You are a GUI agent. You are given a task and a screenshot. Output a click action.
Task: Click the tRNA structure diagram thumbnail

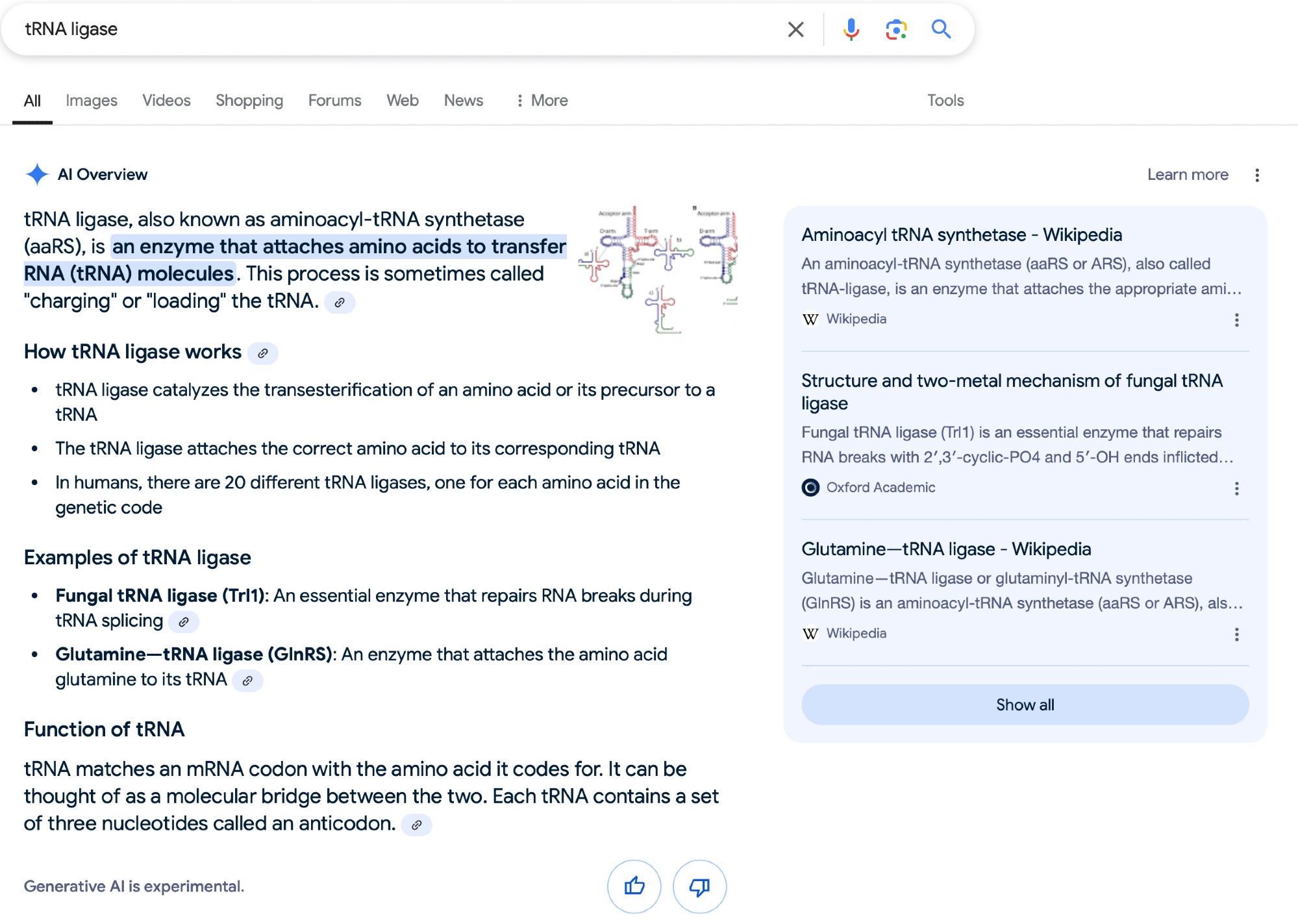tap(657, 269)
